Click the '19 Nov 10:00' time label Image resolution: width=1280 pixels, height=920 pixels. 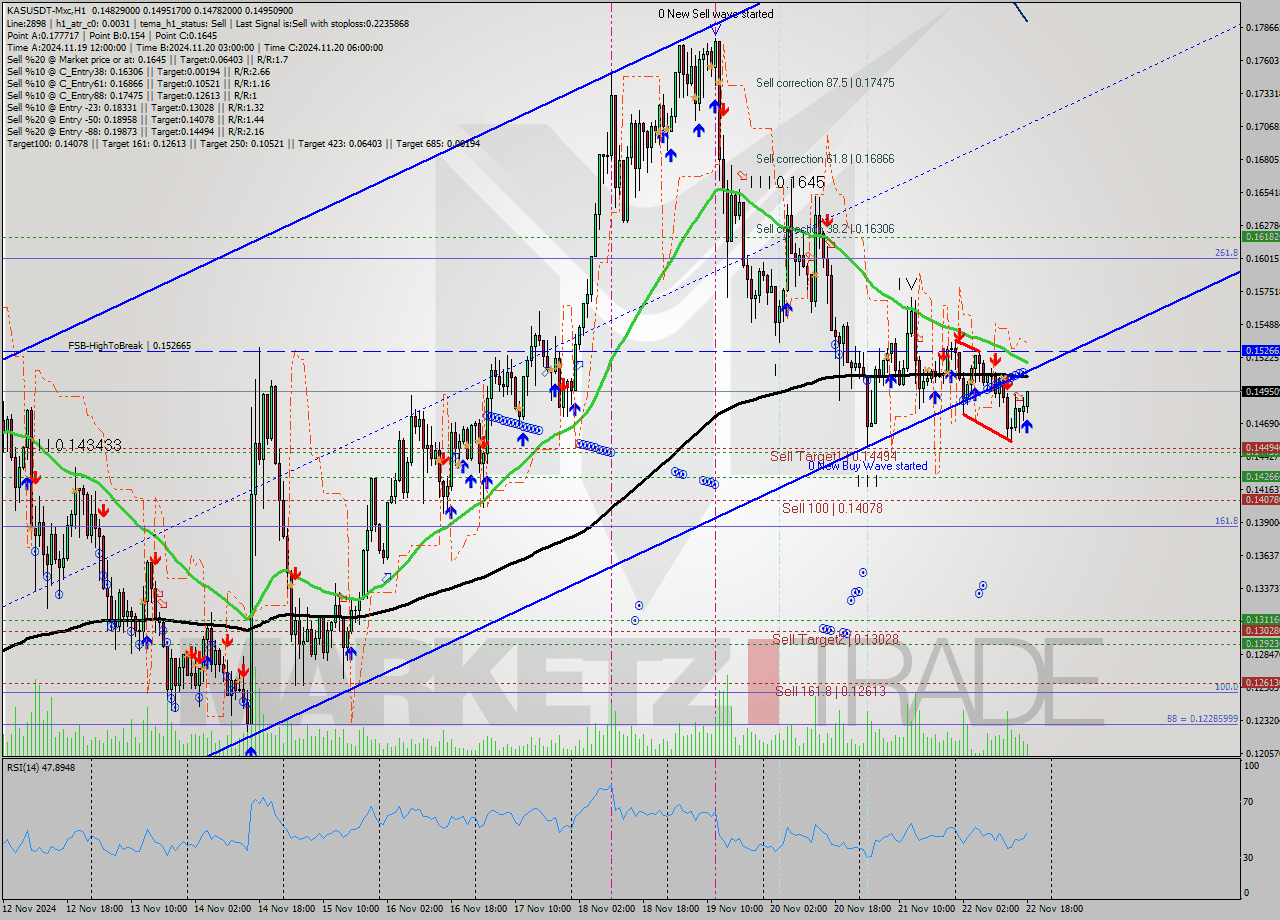coord(733,908)
